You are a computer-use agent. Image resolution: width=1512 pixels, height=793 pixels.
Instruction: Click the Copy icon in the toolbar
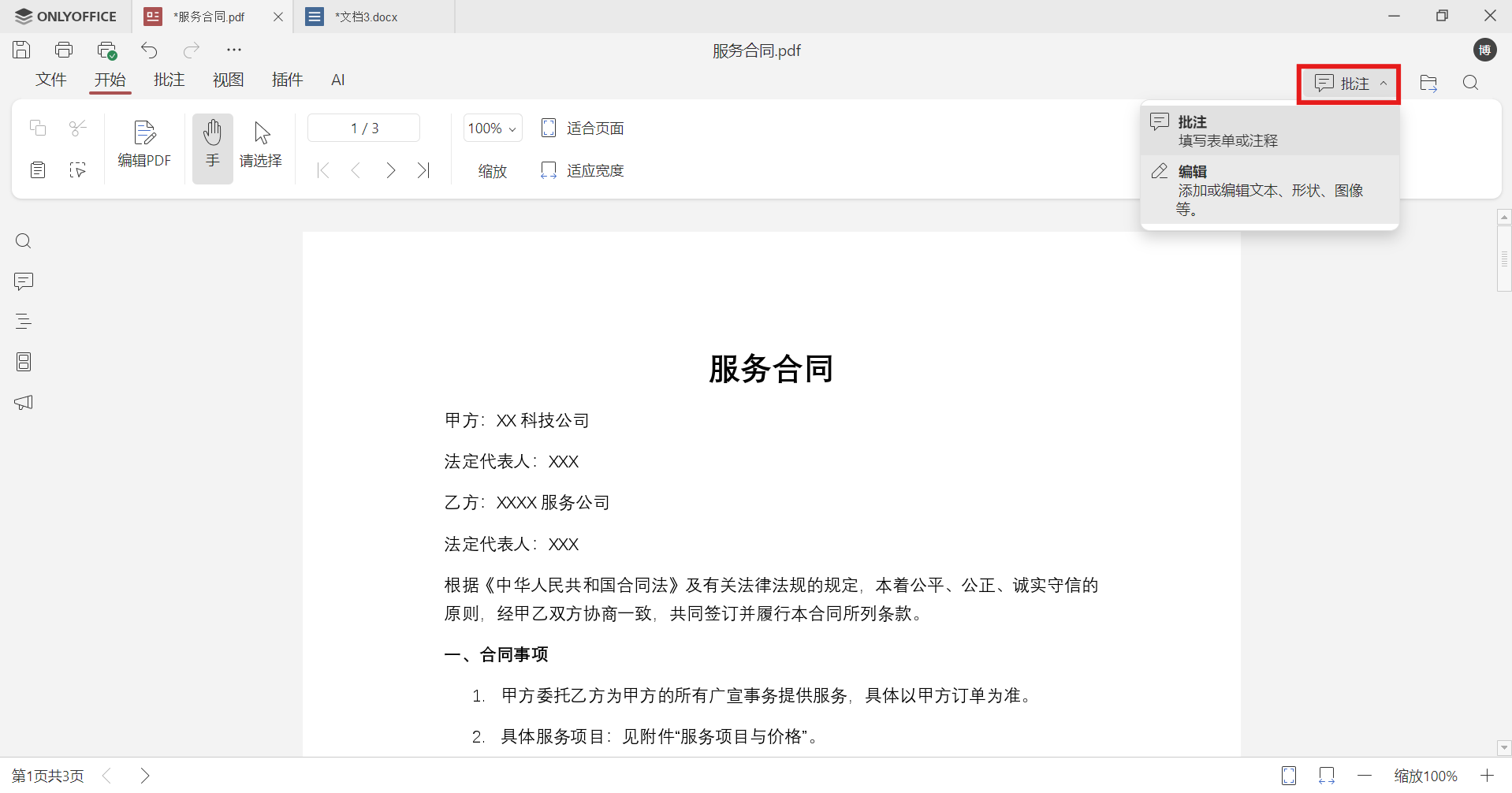click(x=37, y=128)
